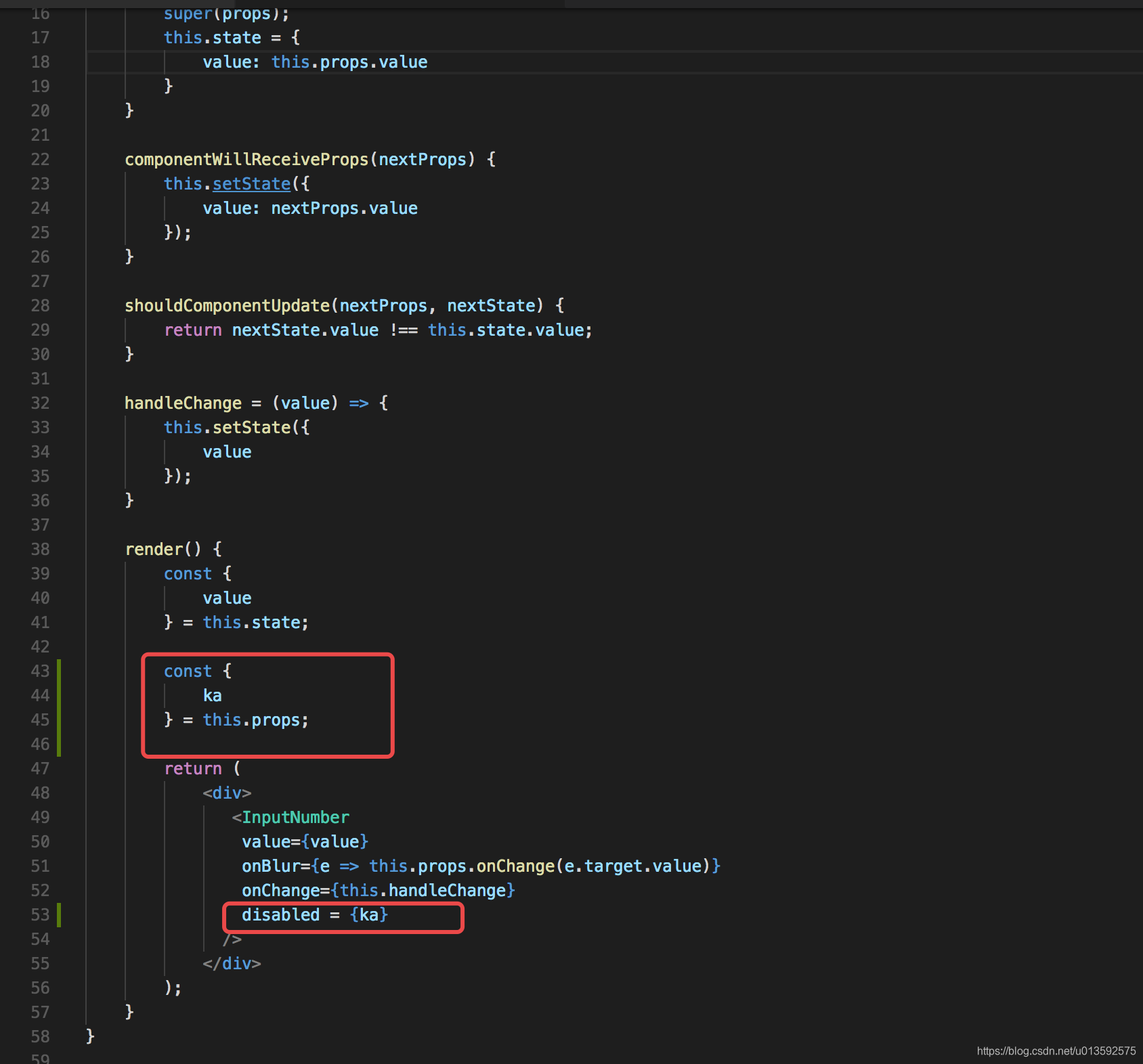Select line number 22 in the gutter

(x=40, y=160)
